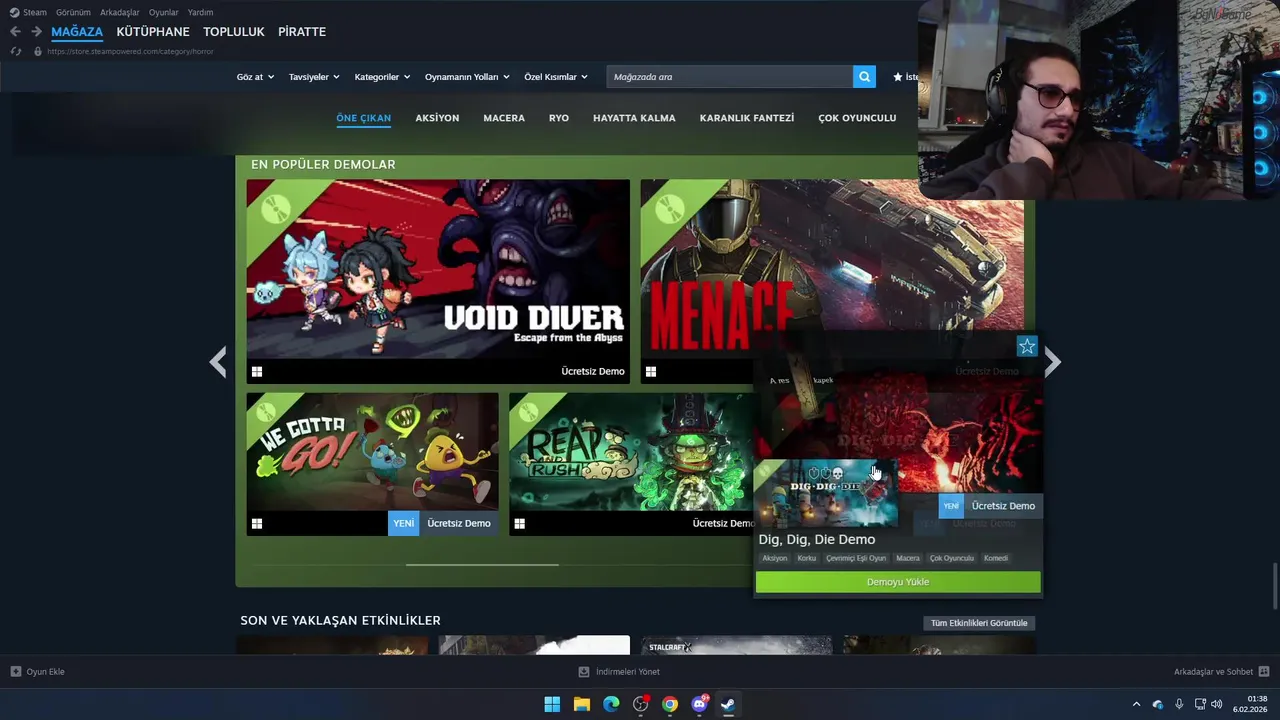
Task: Open the Oyunlar menu
Action: pyautogui.click(x=164, y=13)
